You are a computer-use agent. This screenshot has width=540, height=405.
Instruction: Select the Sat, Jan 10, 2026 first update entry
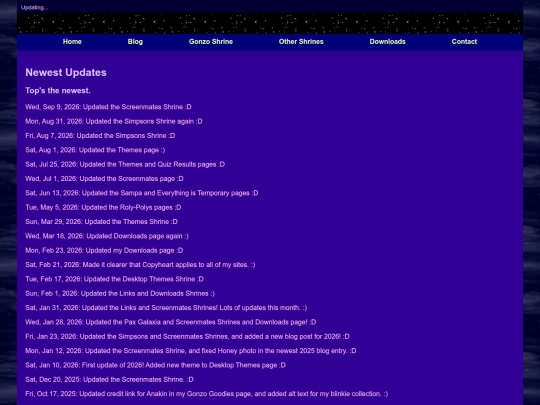[155, 365]
